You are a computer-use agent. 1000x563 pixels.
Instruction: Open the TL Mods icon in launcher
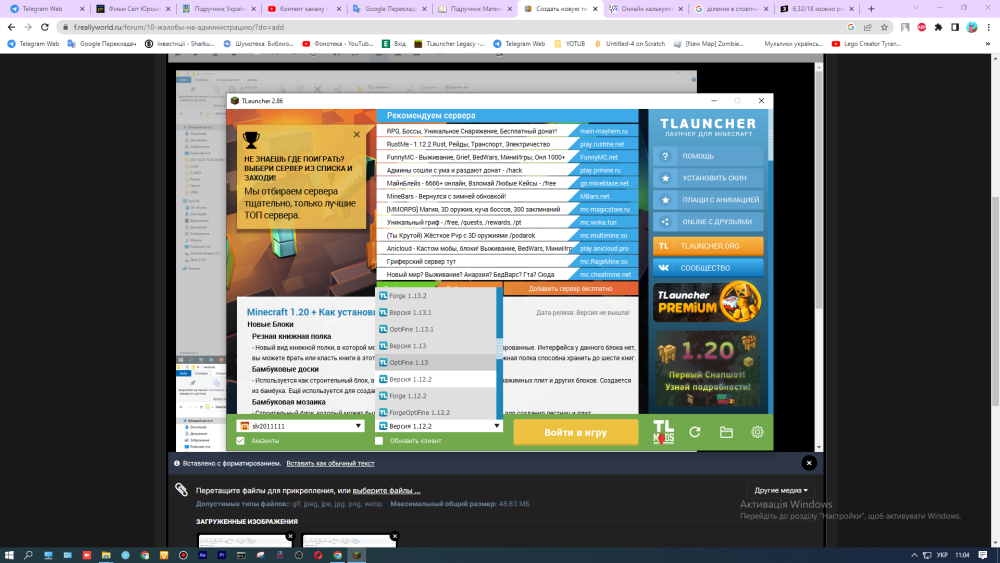(x=663, y=432)
